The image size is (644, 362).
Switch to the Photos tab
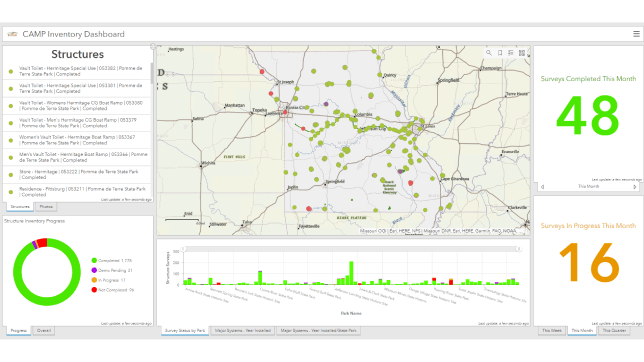tap(46, 207)
